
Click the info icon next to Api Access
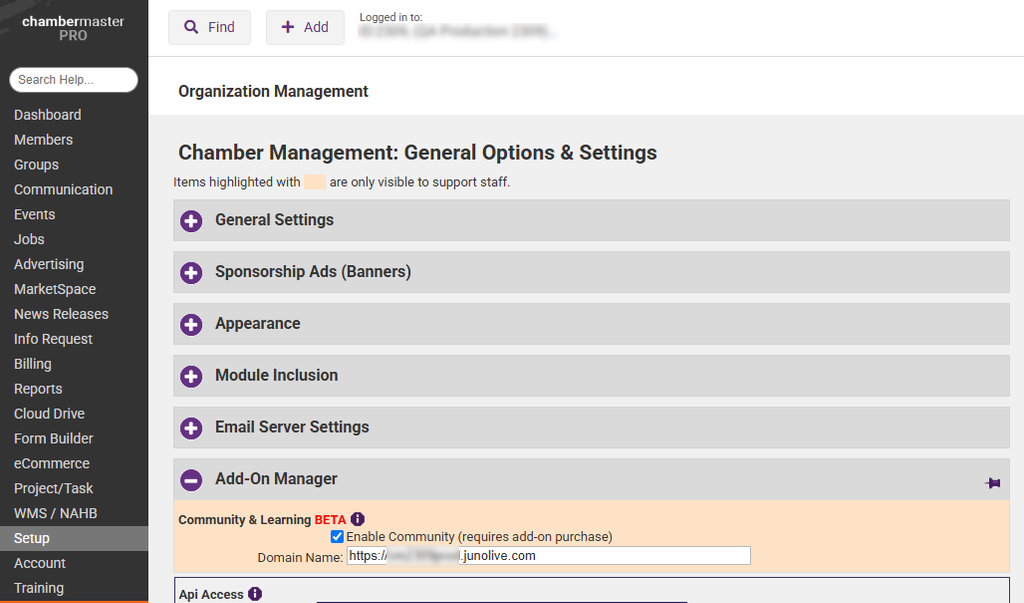pyautogui.click(x=255, y=594)
